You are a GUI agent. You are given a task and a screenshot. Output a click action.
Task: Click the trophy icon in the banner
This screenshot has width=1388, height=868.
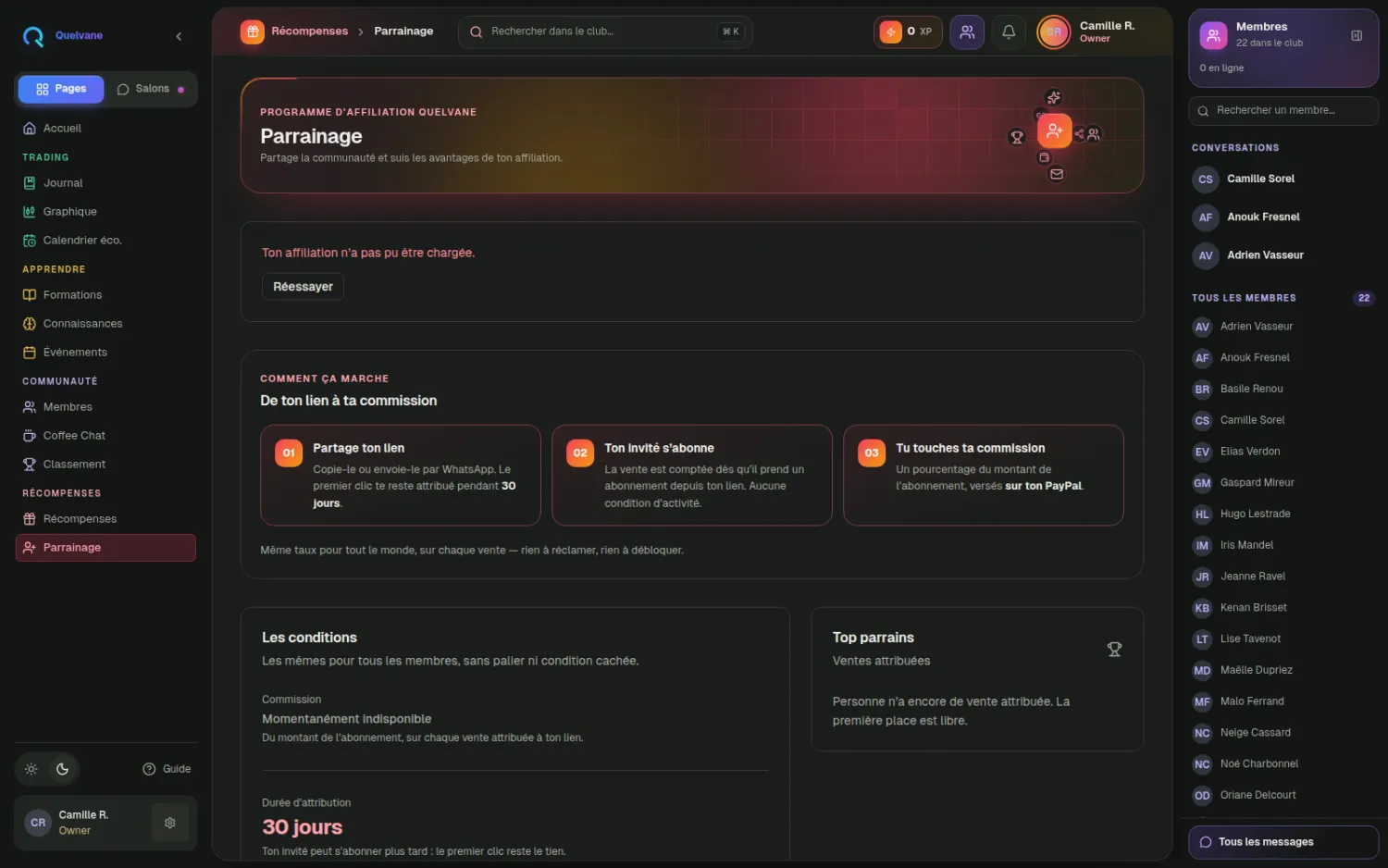pos(1017,138)
